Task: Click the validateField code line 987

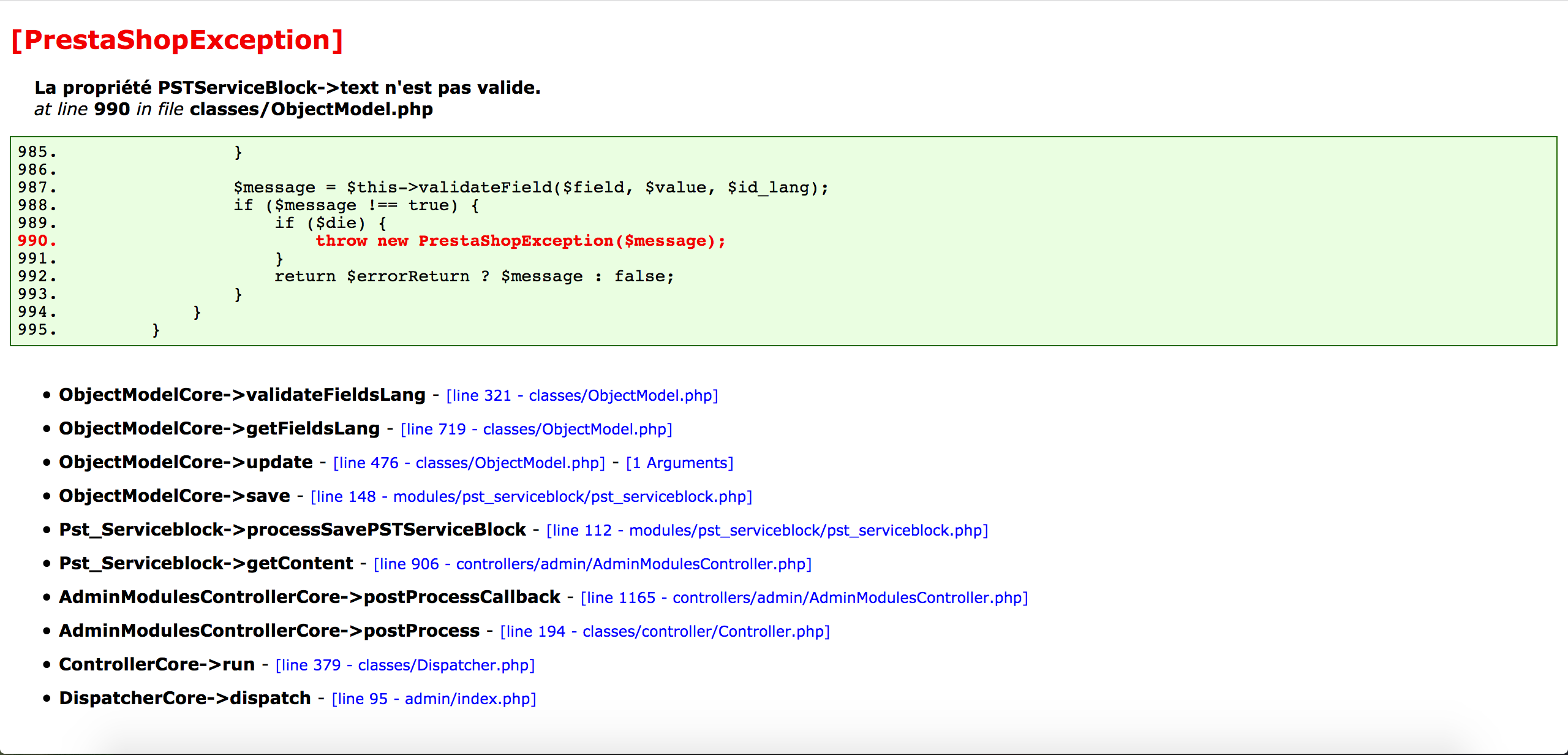Action: pyautogui.click(x=531, y=188)
